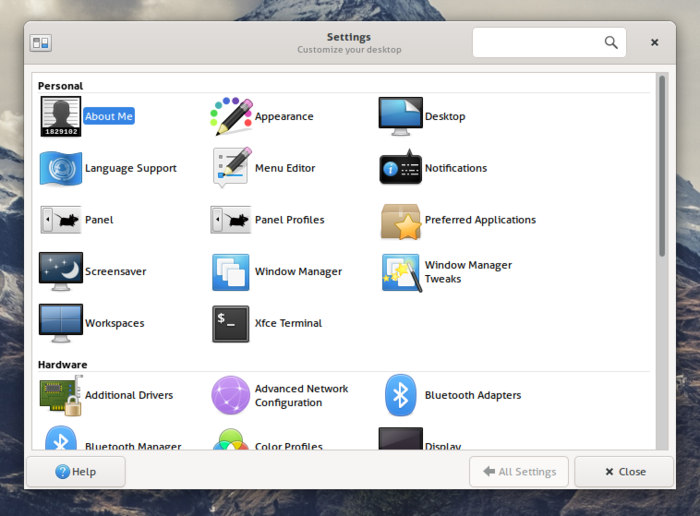Launch the Xfce Terminal icon
The height and width of the screenshot is (516, 700).
tap(231, 324)
